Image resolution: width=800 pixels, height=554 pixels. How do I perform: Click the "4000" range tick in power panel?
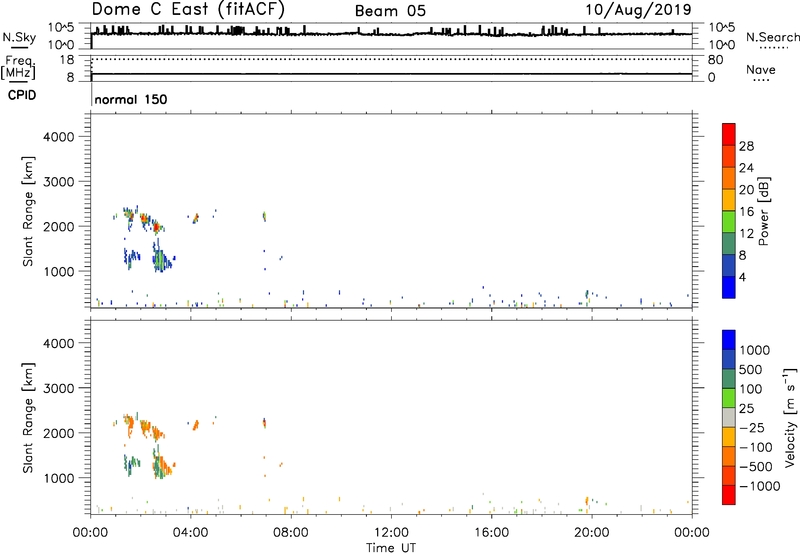(x=58, y=137)
